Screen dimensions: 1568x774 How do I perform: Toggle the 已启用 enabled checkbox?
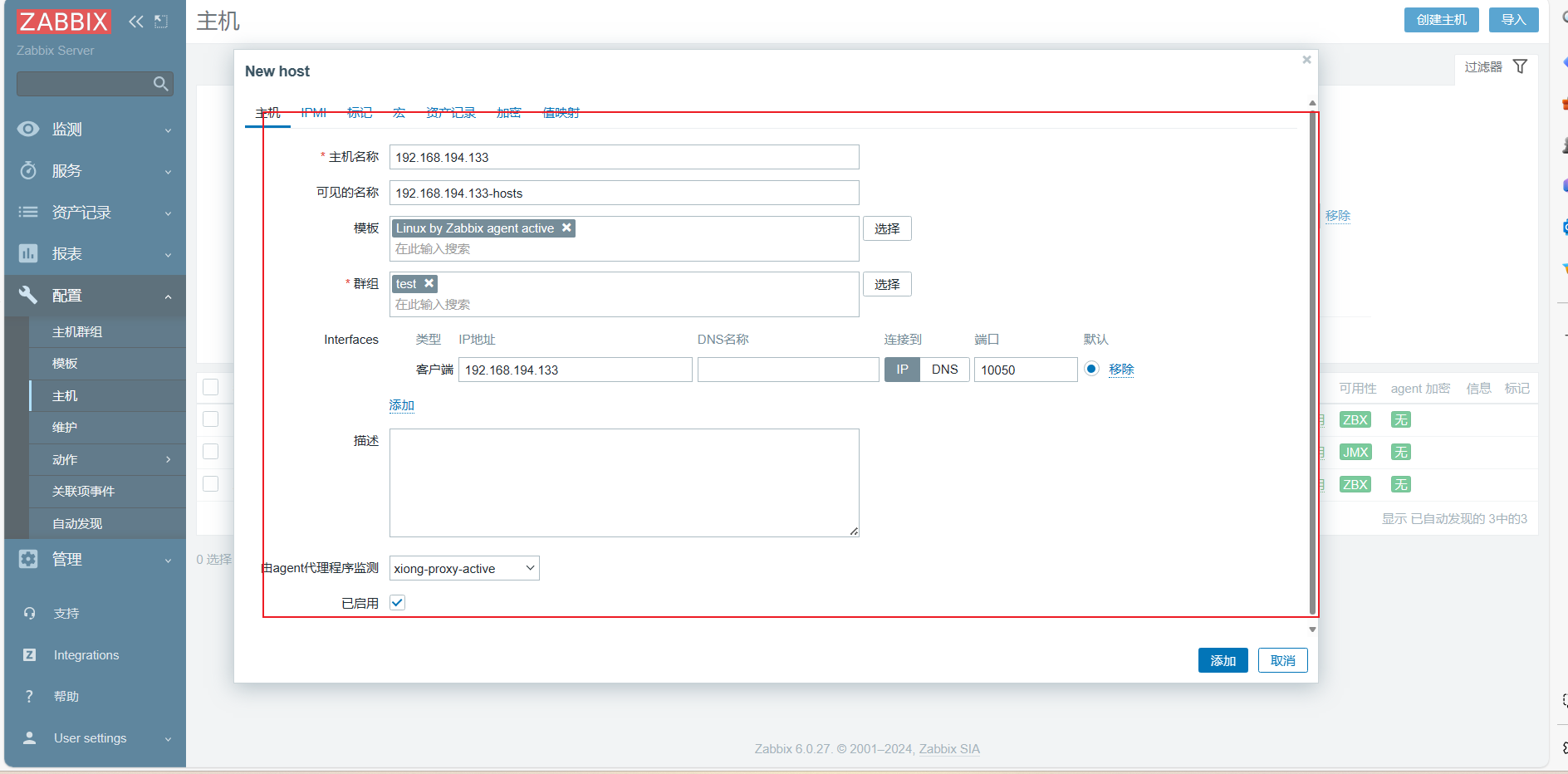click(397, 603)
